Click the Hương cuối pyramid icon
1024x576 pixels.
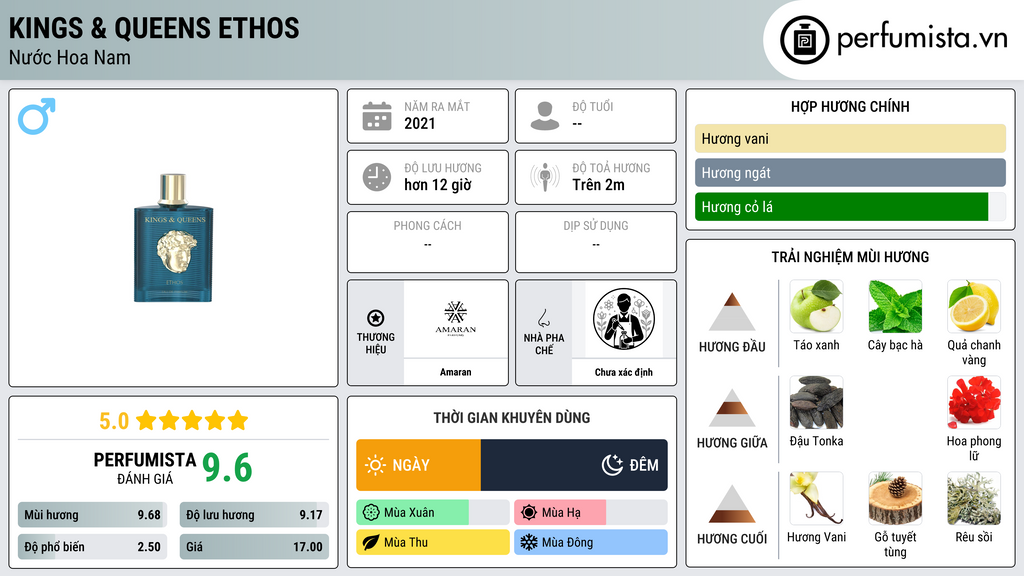coord(732,504)
